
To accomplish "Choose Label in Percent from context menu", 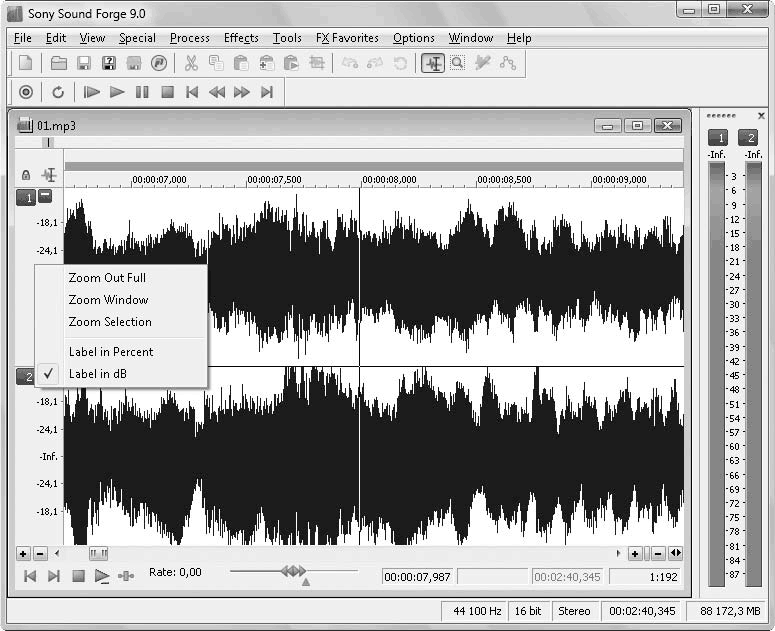I will pos(110,352).
